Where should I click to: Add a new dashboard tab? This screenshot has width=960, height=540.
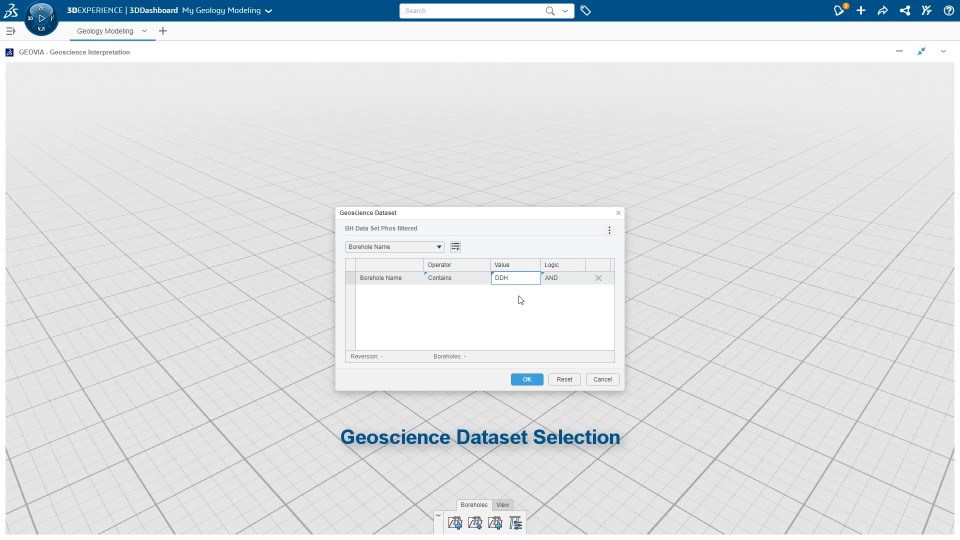pos(163,31)
